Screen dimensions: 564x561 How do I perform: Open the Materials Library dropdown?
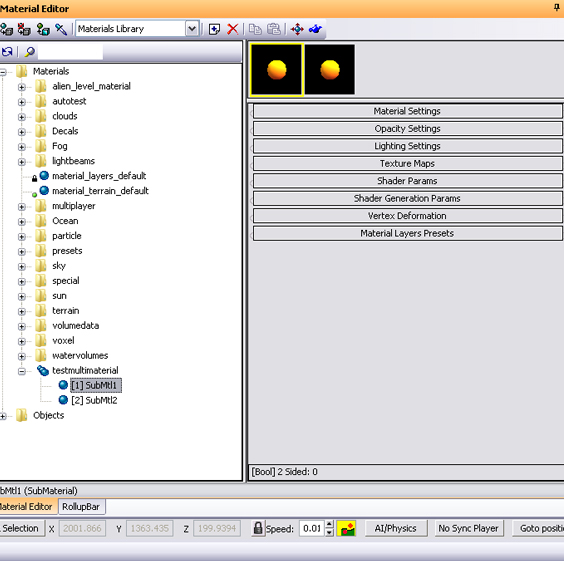[x=192, y=29]
